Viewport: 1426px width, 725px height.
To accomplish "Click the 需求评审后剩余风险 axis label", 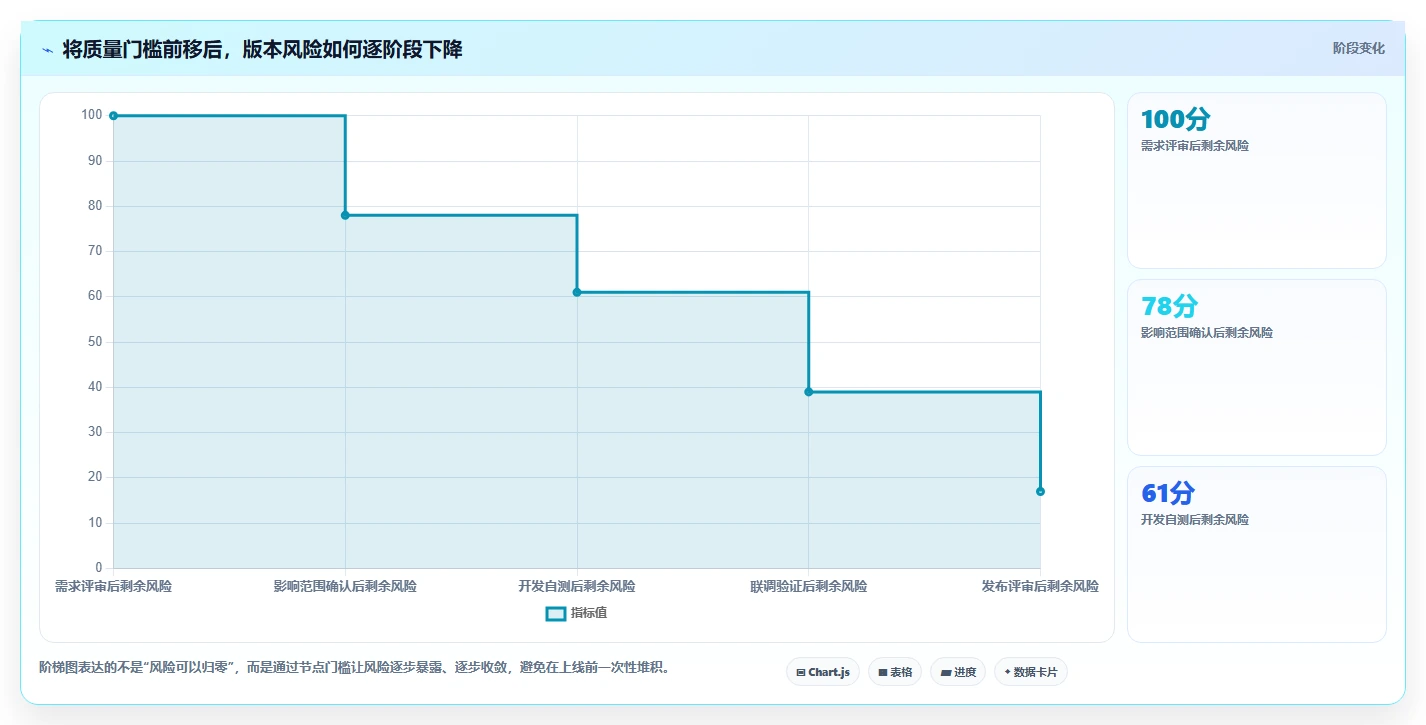I will click(x=113, y=586).
